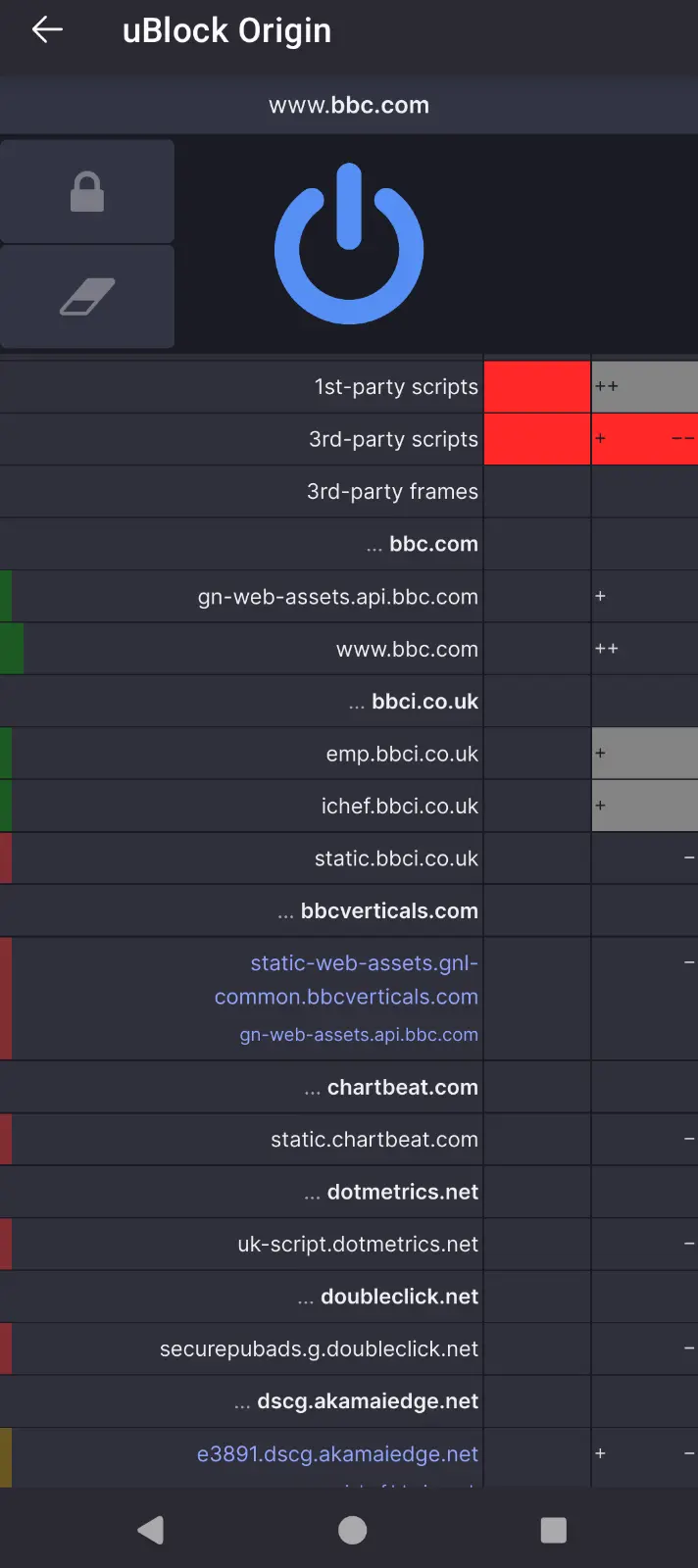Click local rule cell for gn-web-assets.api.bbc.com row

(x=645, y=597)
